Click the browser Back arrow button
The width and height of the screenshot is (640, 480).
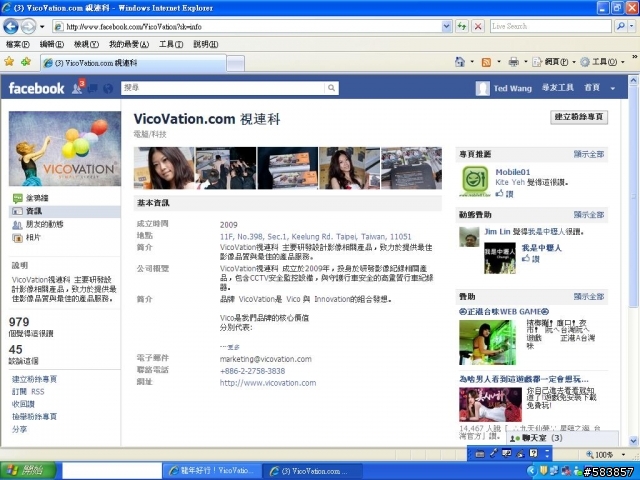pyautogui.click(x=11, y=27)
